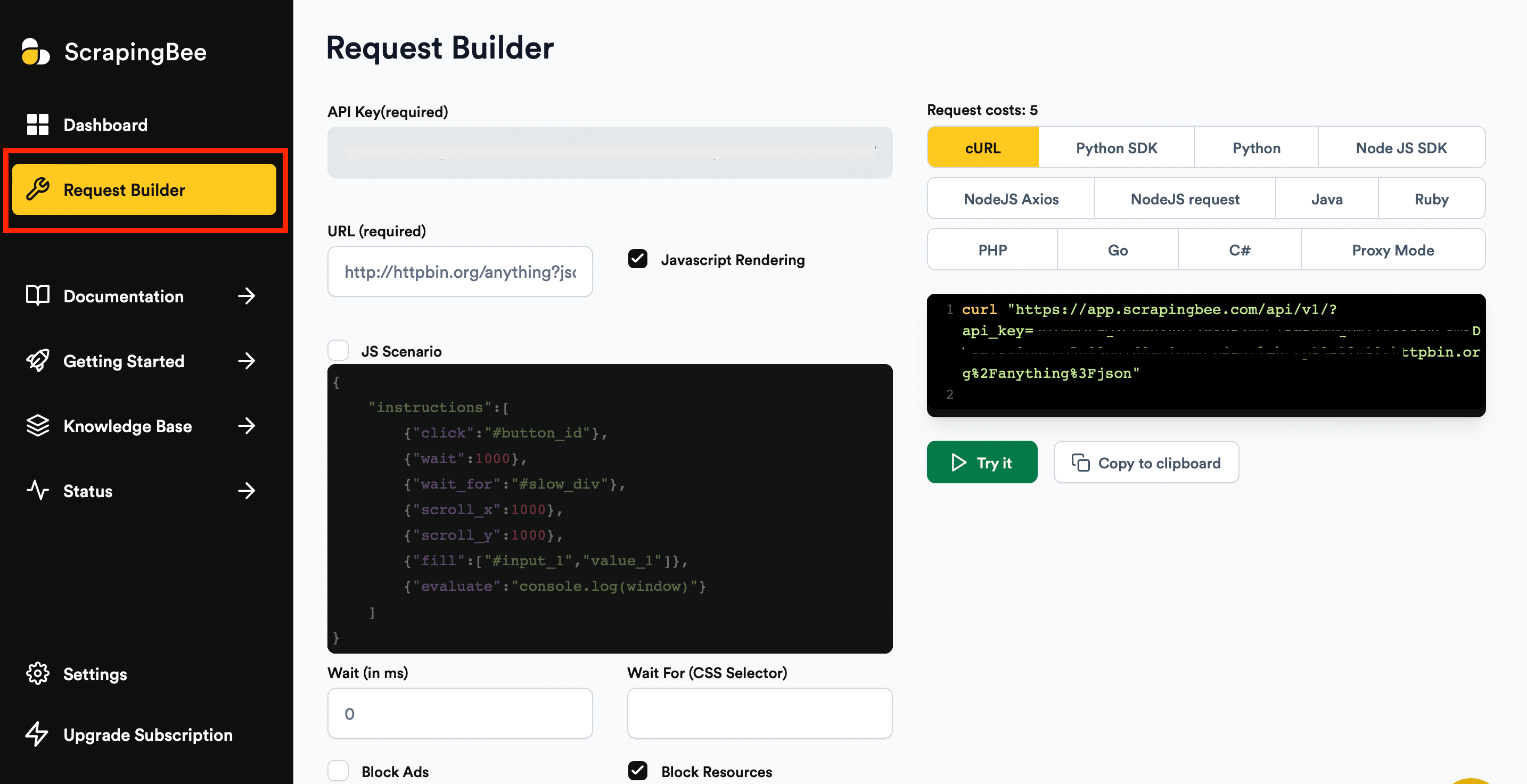Expand Getting Started with its arrow
Image resolution: width=1527 pixels, height=784 pixels.
247,361
